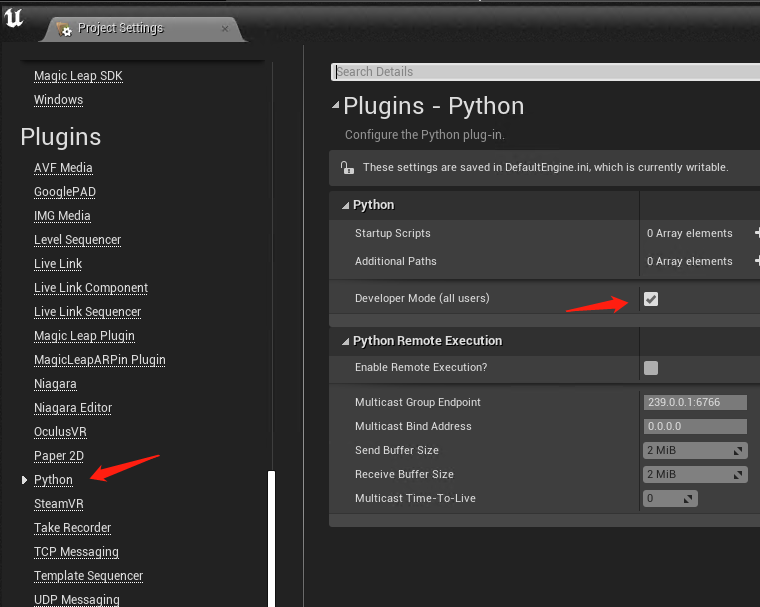Open Paper 2D plugin settings
760x607 pixels.
59,456
